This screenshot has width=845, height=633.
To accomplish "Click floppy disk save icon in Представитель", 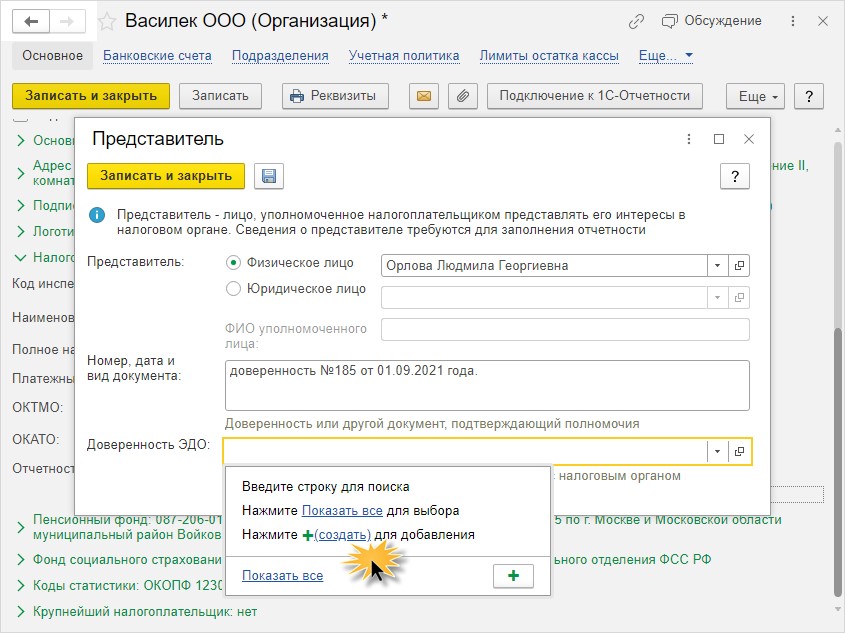I will (x=269, y=176).
